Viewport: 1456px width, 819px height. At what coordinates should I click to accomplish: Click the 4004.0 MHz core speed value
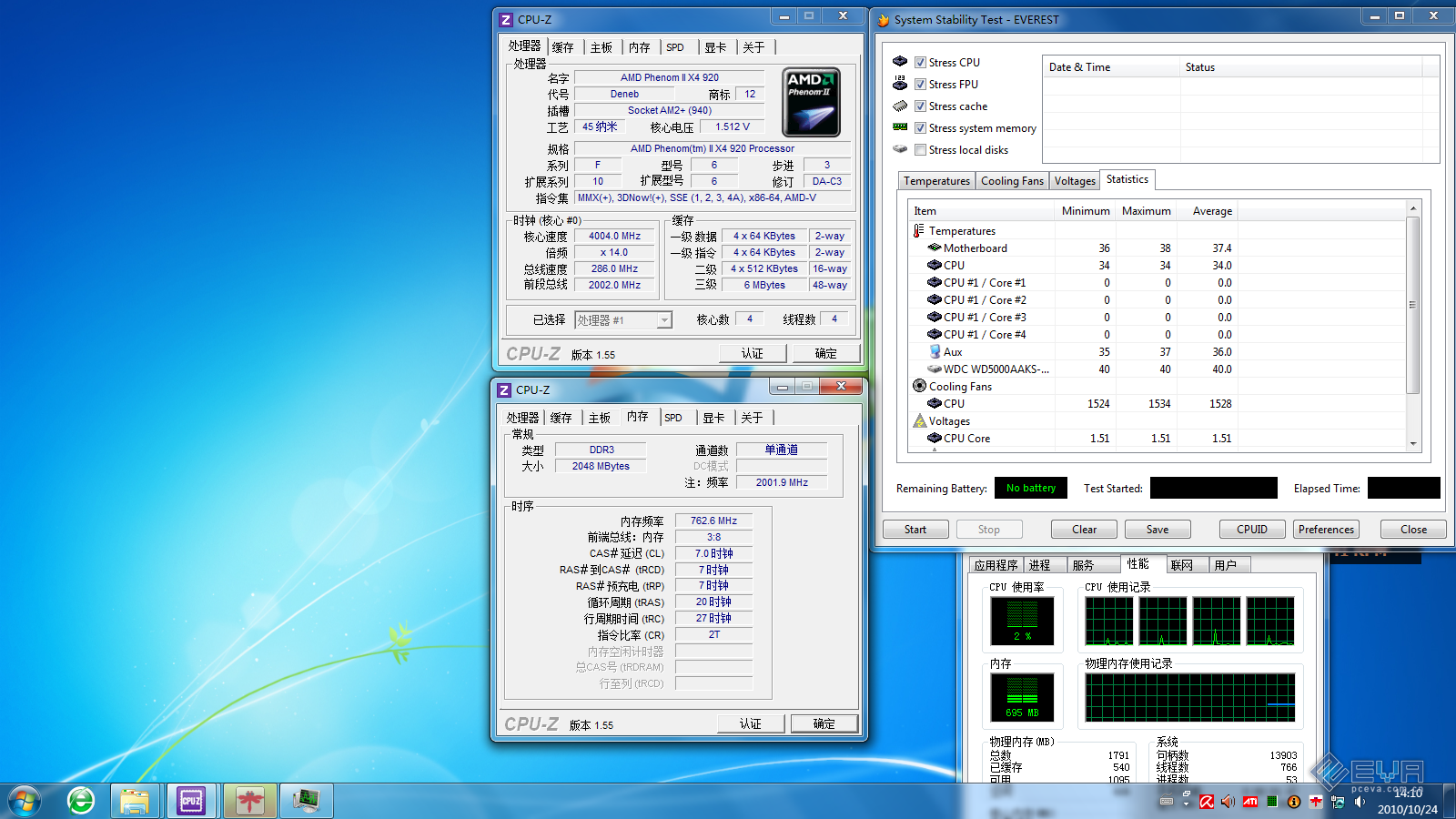point(614,236)
